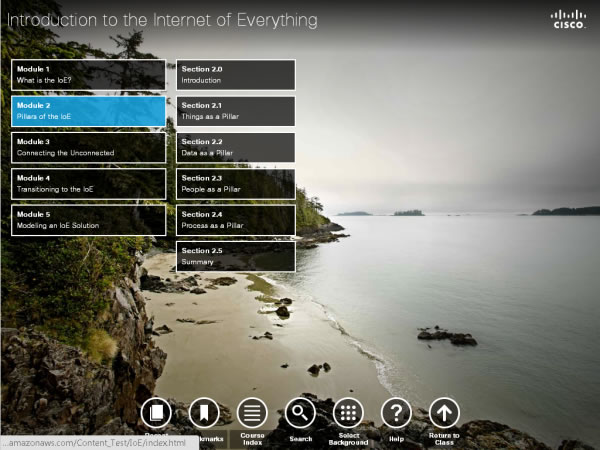Screen dimensions: 600x450
Task: Select Module 1 What is the IoE?
Action: pyautogui.click(x=89, y=75)
